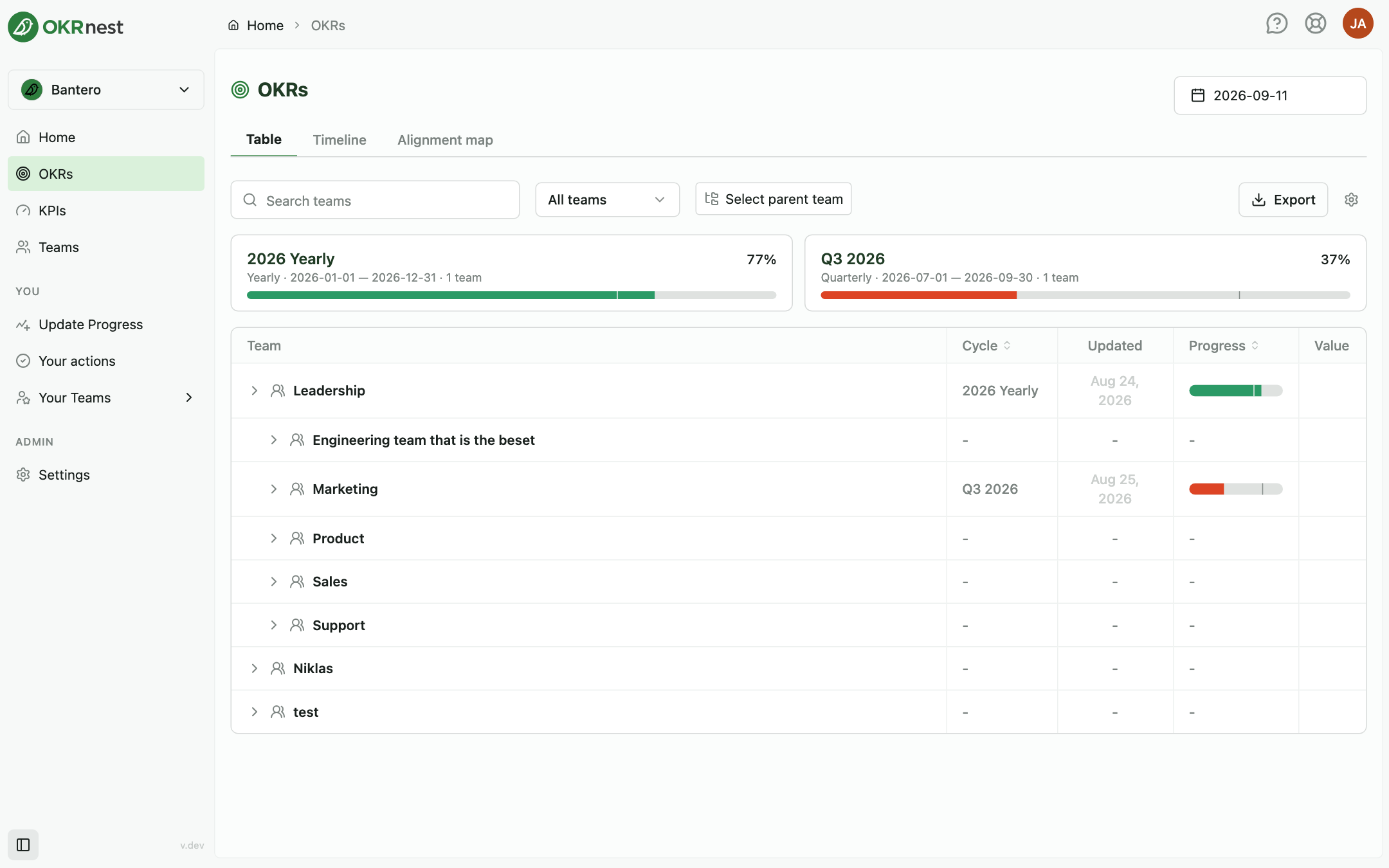Click the OKRs page target icon

(240, 89)
